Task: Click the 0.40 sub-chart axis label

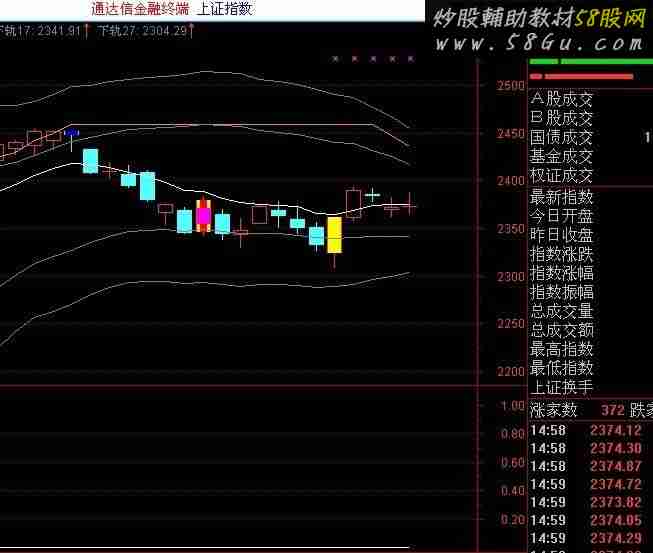Action: [x=512, y=491]
